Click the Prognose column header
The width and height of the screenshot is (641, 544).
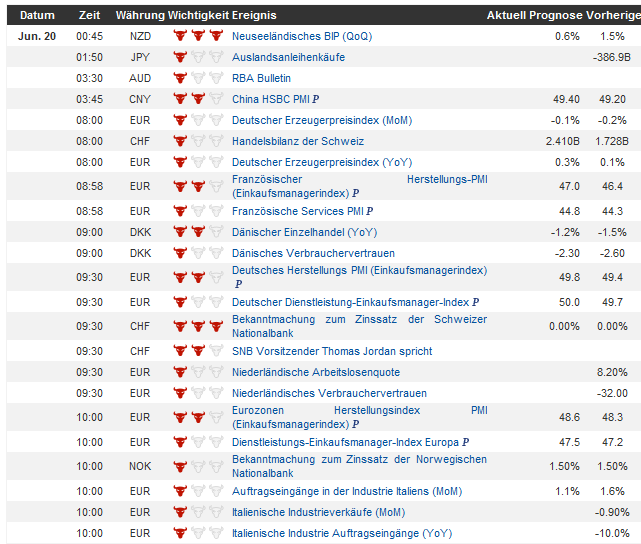[556, 16]
